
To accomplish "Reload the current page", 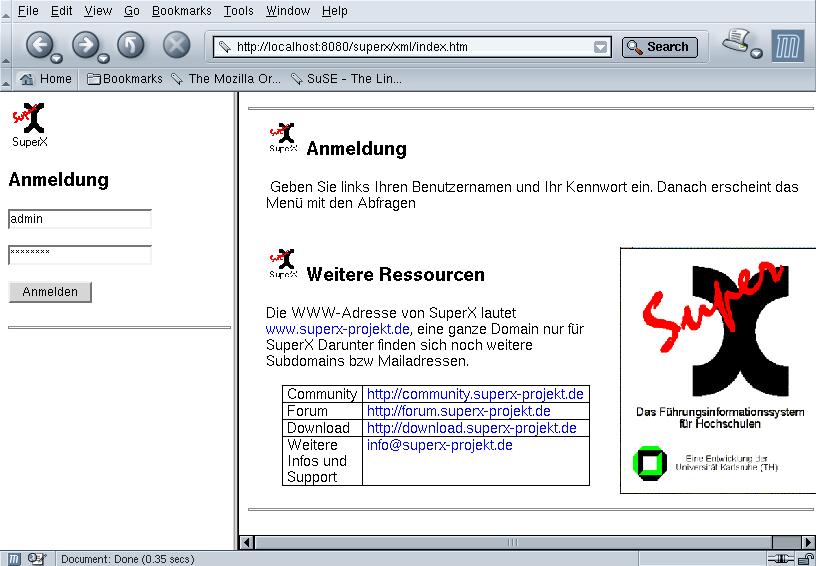I will tap(131, 45).
